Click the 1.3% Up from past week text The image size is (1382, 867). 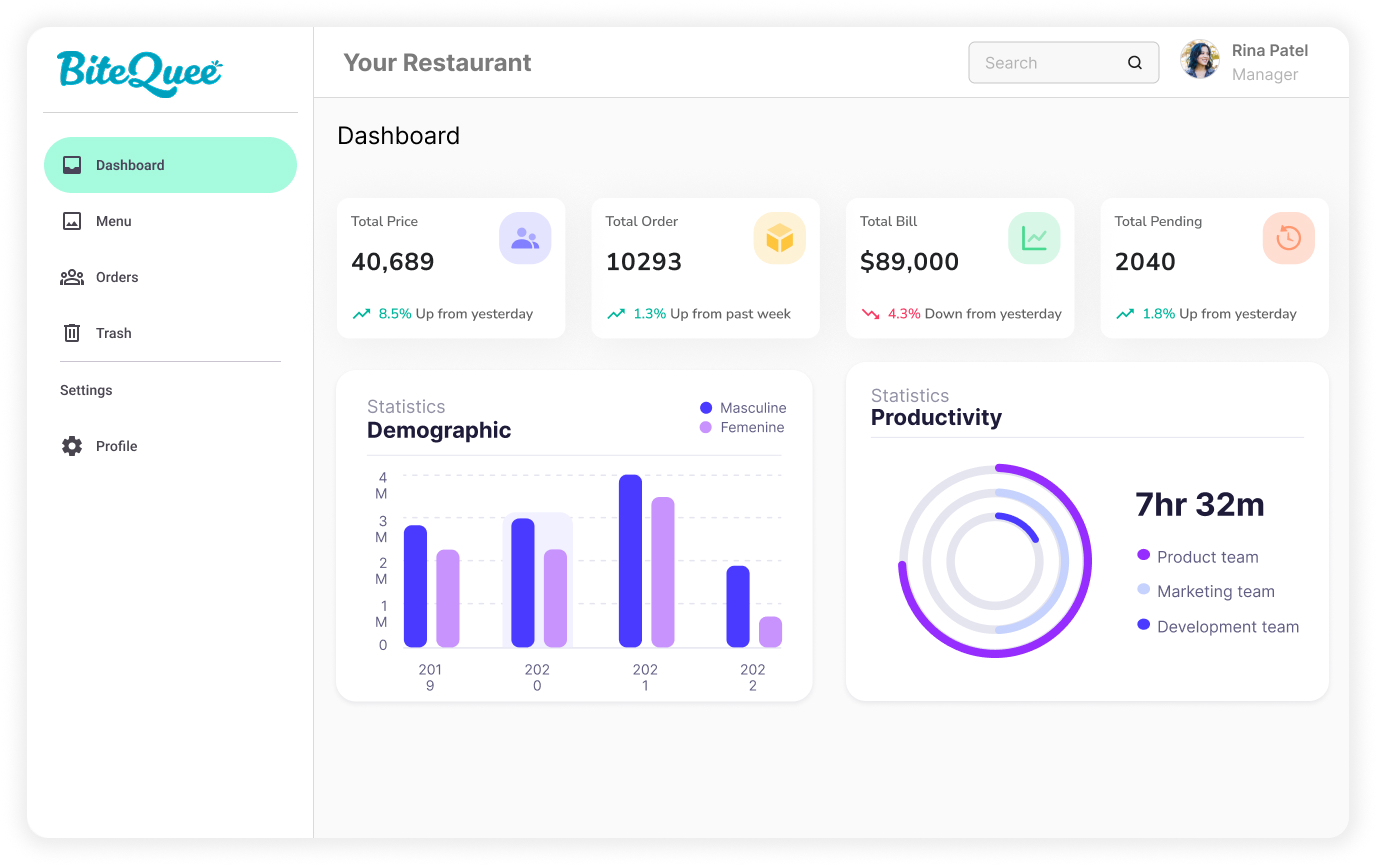712,314
